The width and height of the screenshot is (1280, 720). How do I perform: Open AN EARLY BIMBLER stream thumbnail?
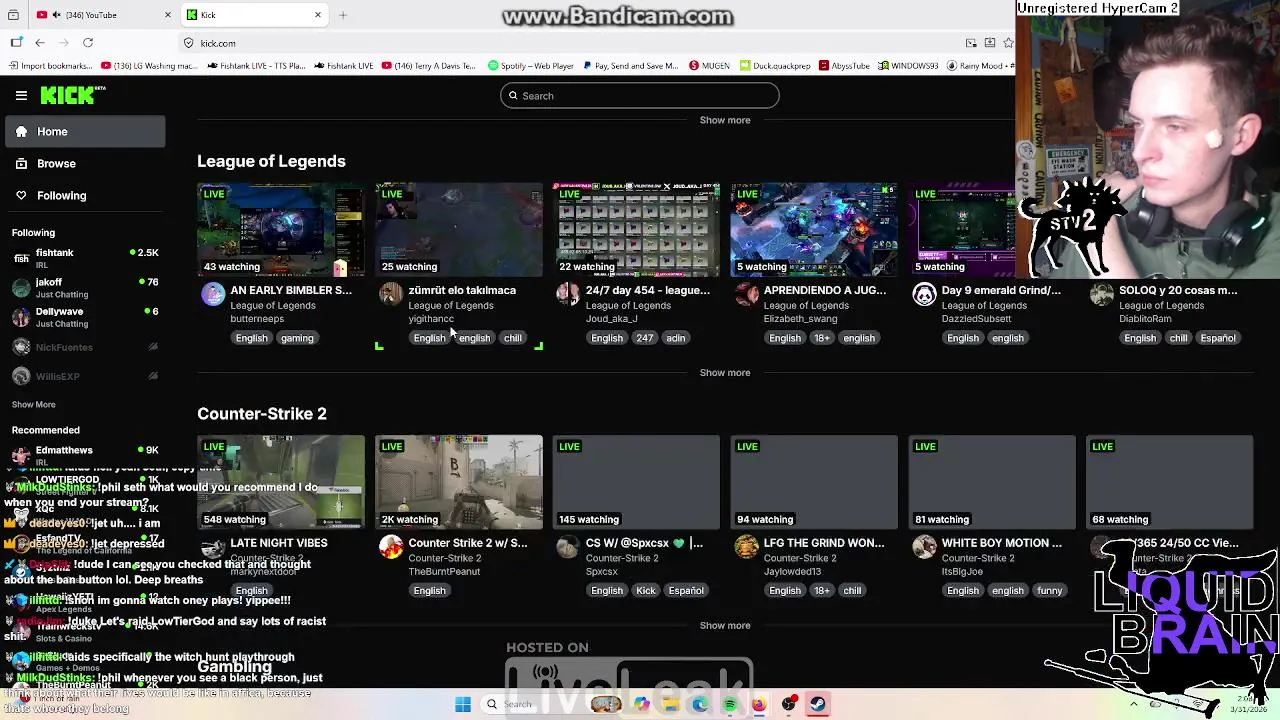click(281, 229)
